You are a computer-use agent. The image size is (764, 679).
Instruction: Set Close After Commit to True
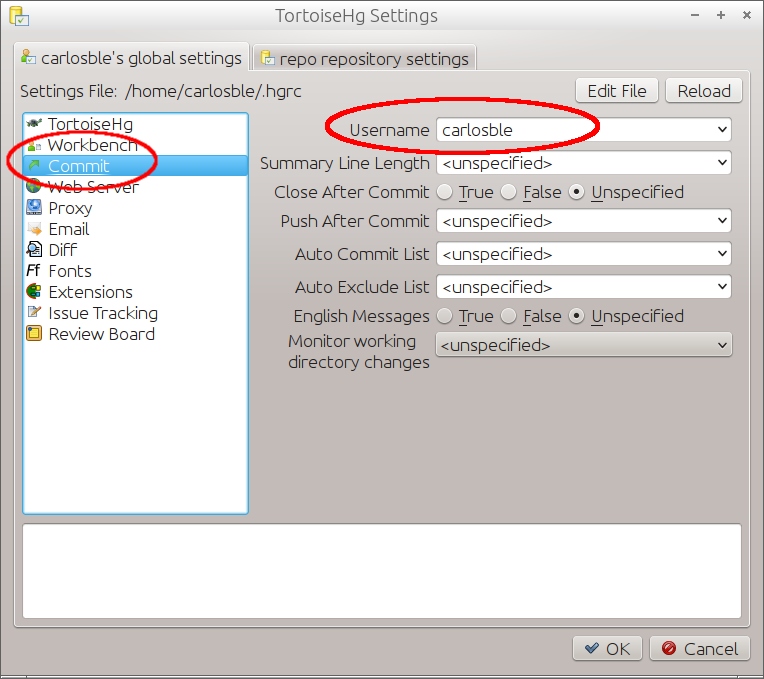[x=444, y=192]
